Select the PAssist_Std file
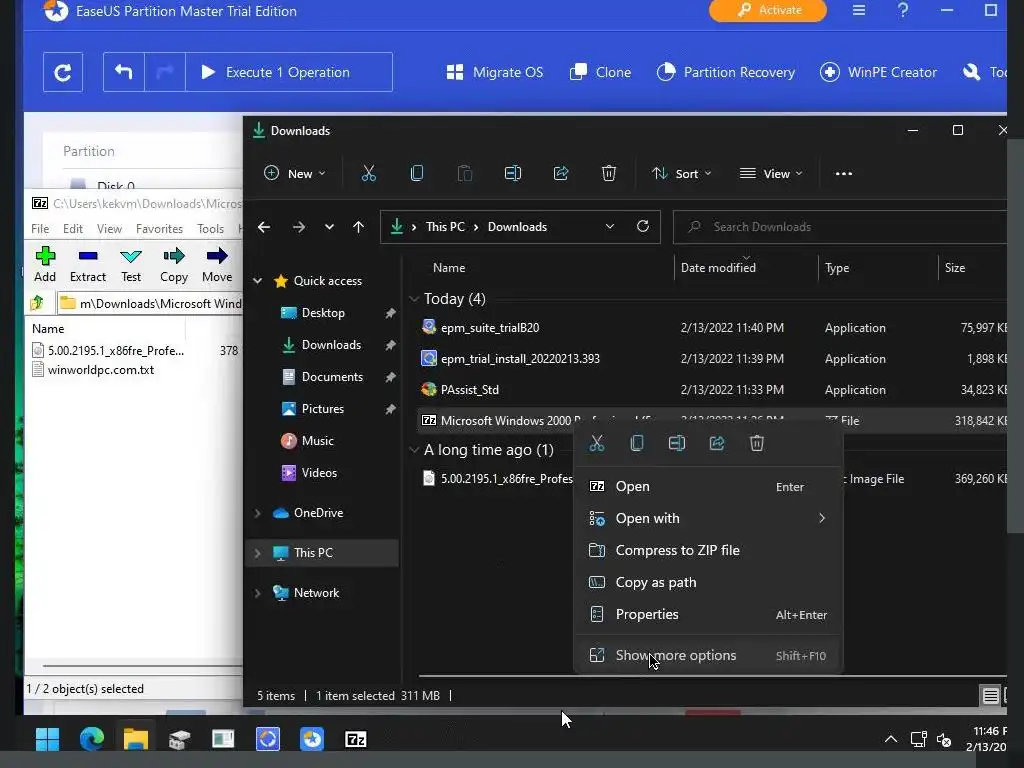This screenshot has width=1024, height=768. click(470, 390)
